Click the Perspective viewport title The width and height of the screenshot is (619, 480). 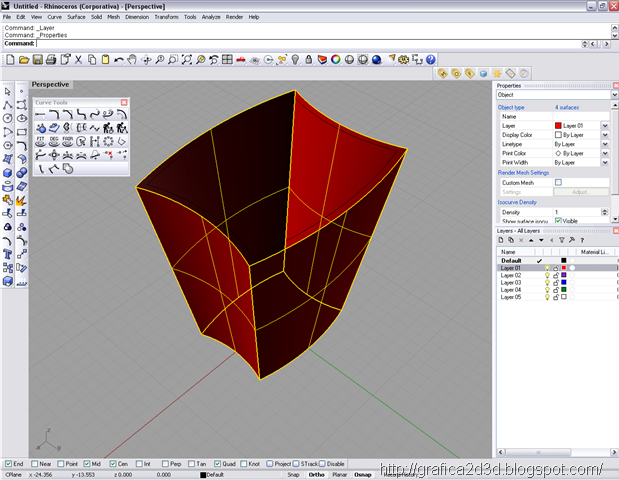[50, 84]
